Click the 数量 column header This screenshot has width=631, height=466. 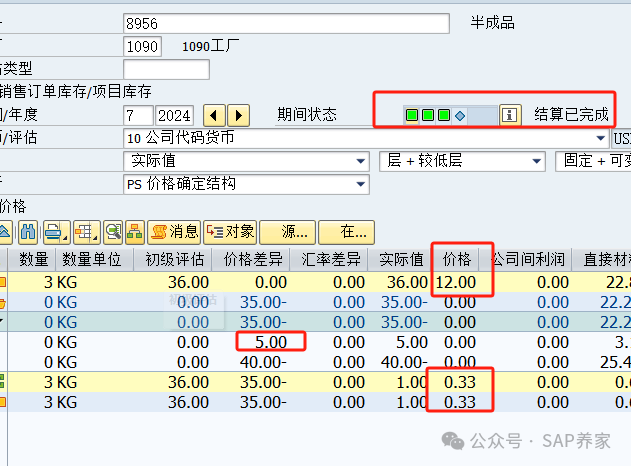pos(33,260)
